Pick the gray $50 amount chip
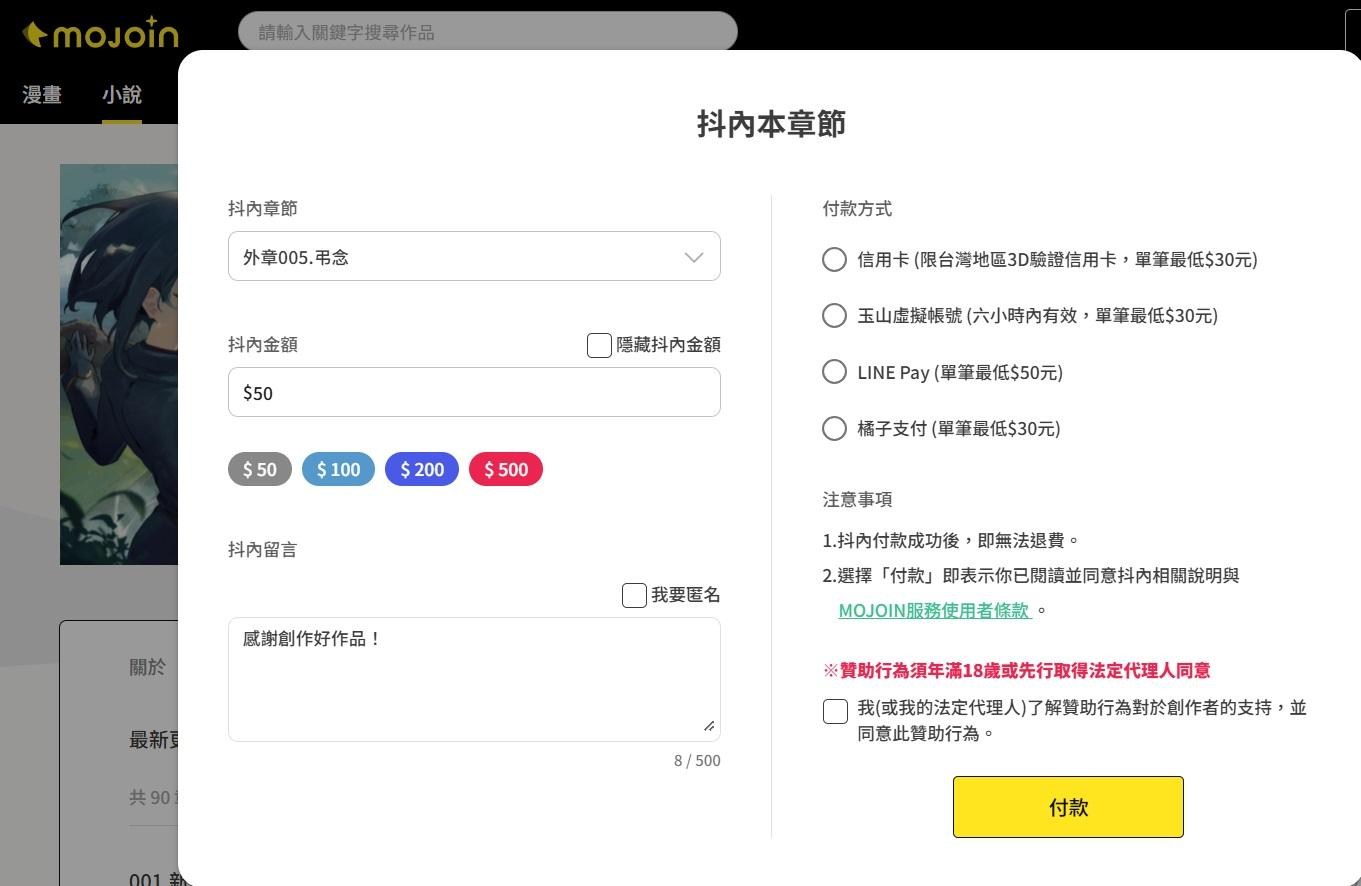Viewport: 1361px width, 886px height. tap(260, 469)
